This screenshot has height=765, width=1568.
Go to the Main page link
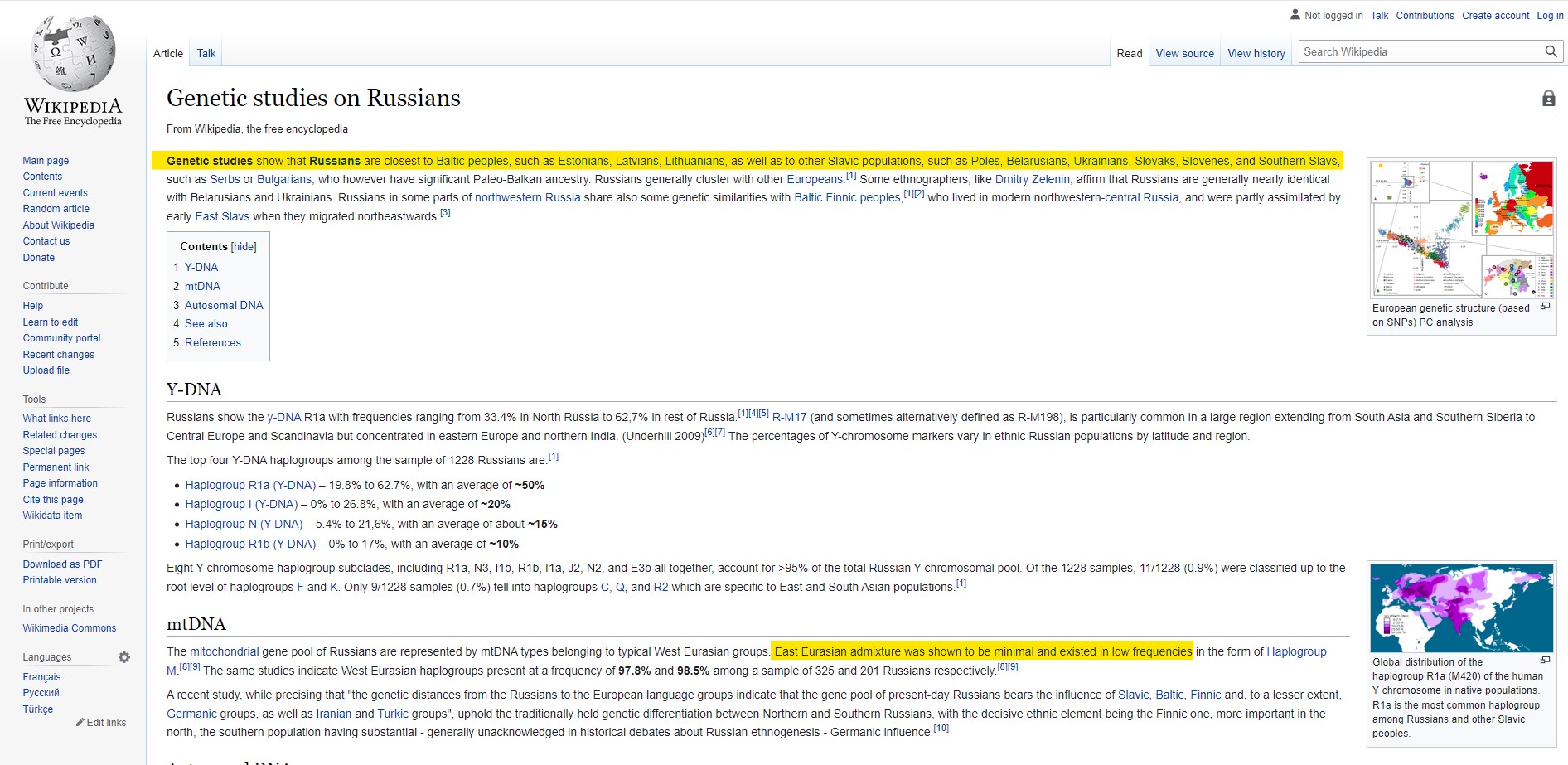click(x=46, y=161)
